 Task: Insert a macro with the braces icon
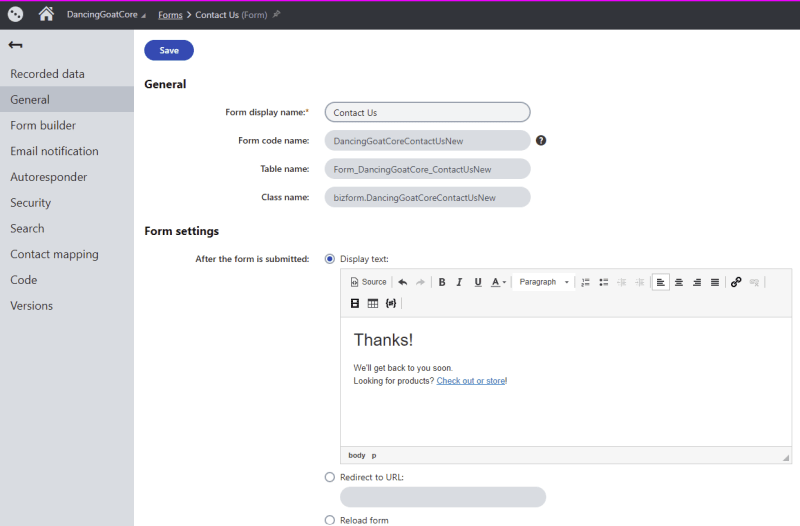[x=391, y=304]
